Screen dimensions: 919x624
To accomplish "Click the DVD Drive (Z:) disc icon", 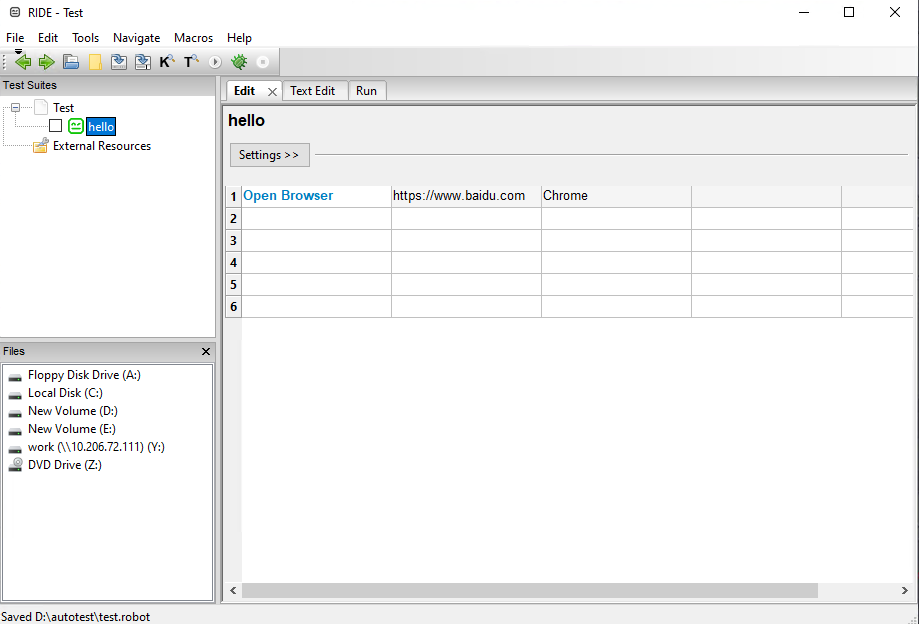I will (x=15, y=465).
